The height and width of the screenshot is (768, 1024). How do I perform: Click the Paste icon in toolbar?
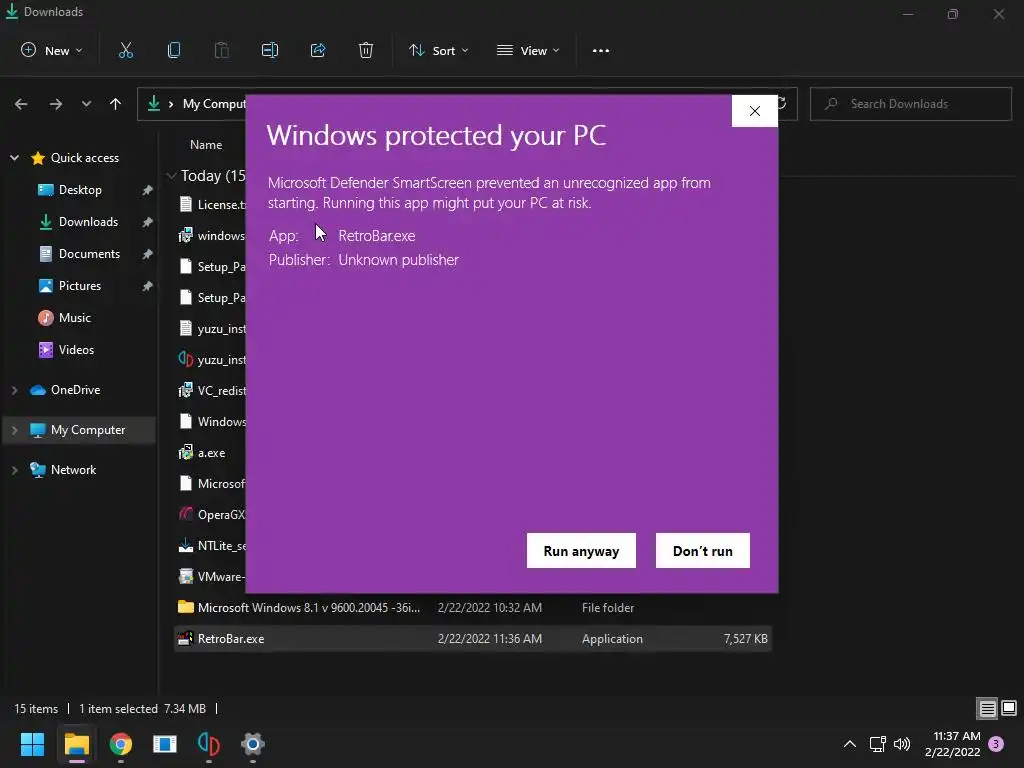[221, 50]
